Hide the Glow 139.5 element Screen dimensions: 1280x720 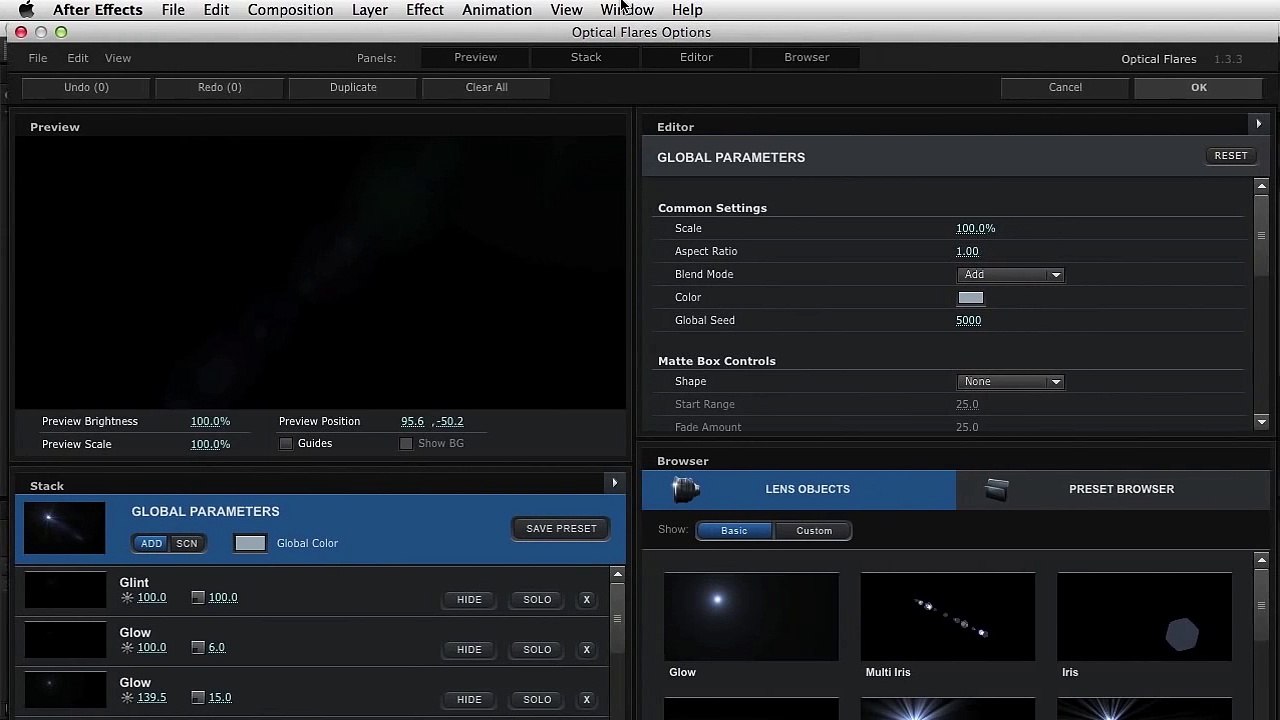(469, 699)
